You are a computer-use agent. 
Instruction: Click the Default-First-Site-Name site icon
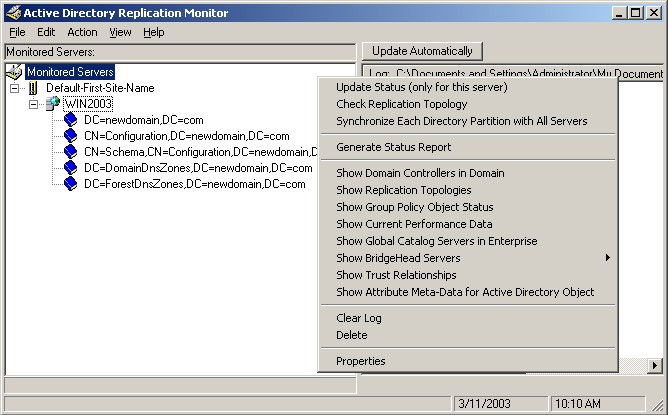pyautogui.click(x=33, y=88)
